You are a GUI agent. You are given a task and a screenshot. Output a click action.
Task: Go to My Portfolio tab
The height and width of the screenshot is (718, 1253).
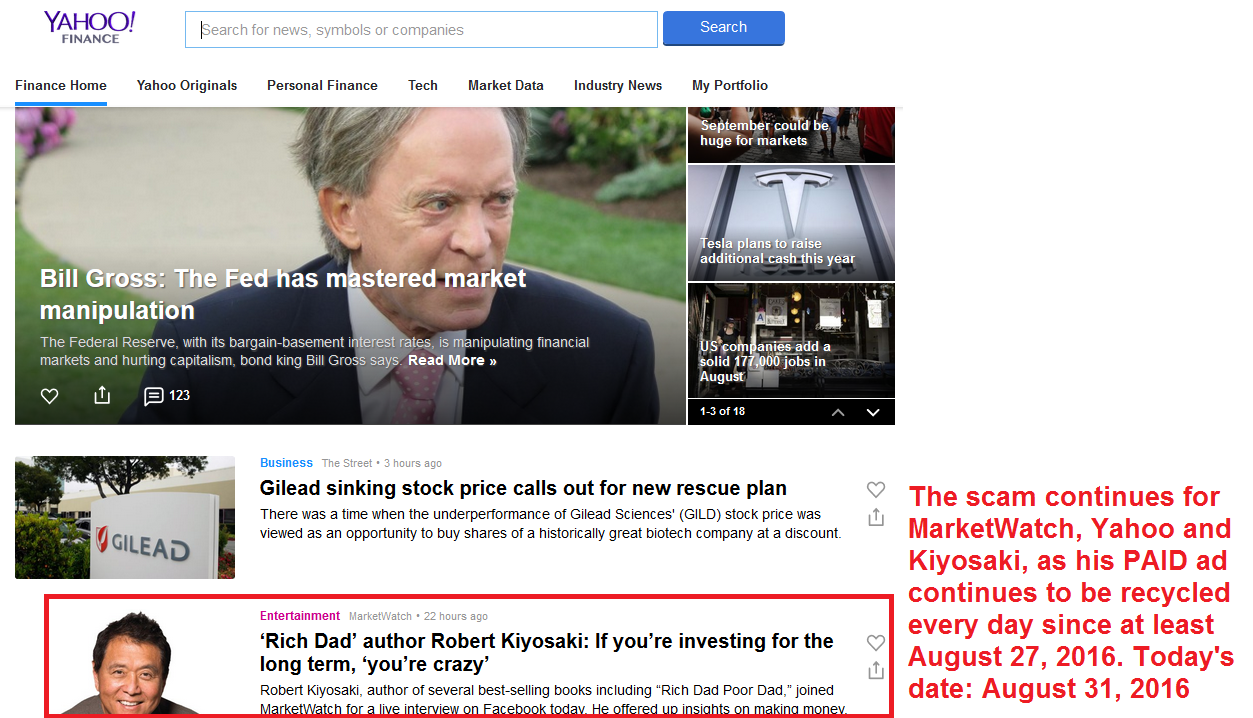click(730, 85)
